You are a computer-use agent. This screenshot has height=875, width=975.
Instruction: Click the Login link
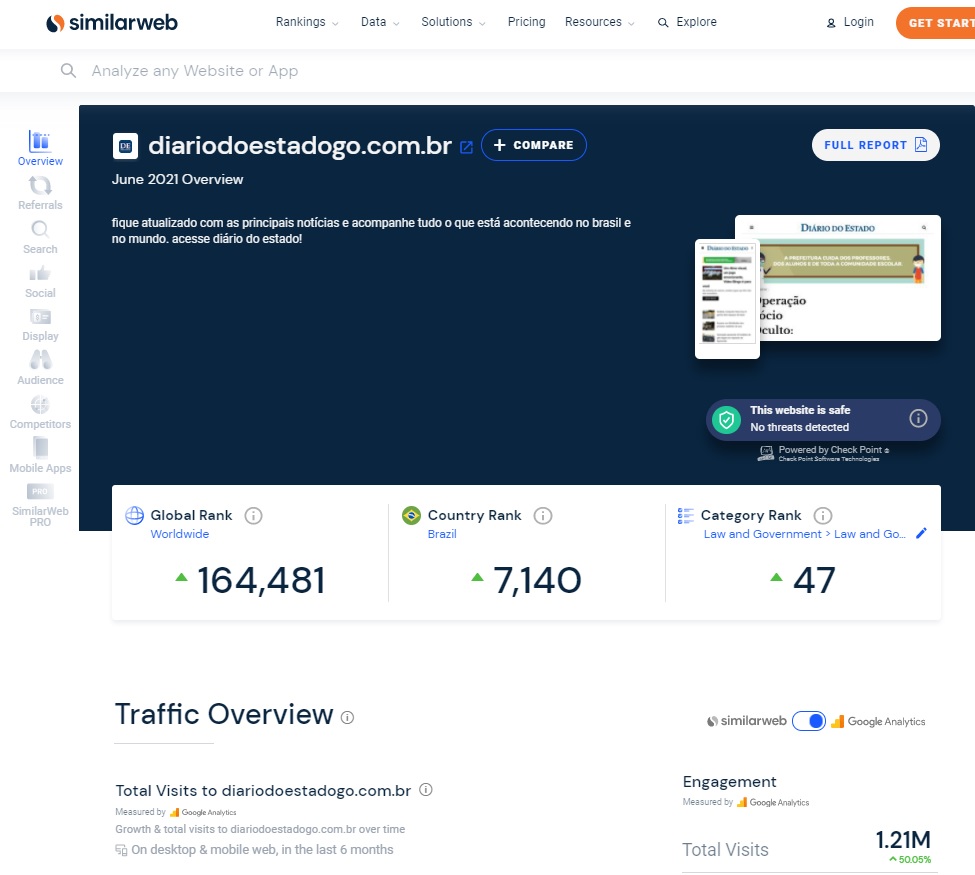[x=850, y=22]
